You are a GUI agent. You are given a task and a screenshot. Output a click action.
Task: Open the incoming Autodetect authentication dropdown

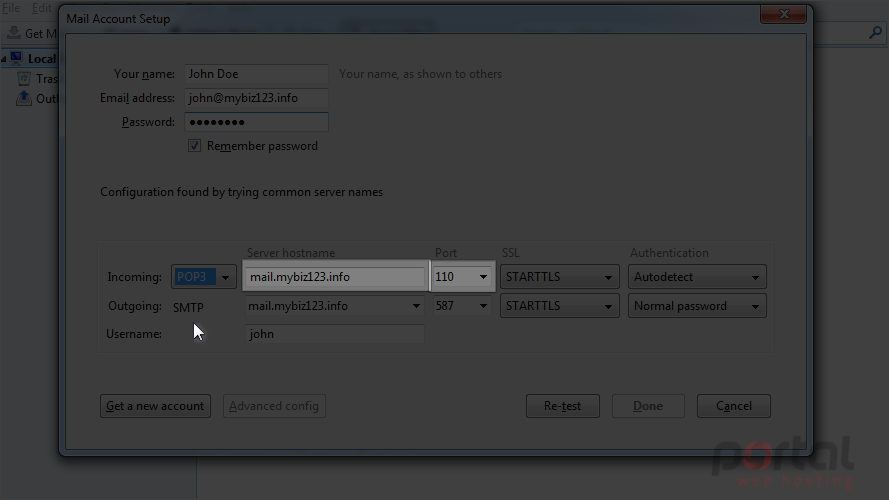point(697,277)
